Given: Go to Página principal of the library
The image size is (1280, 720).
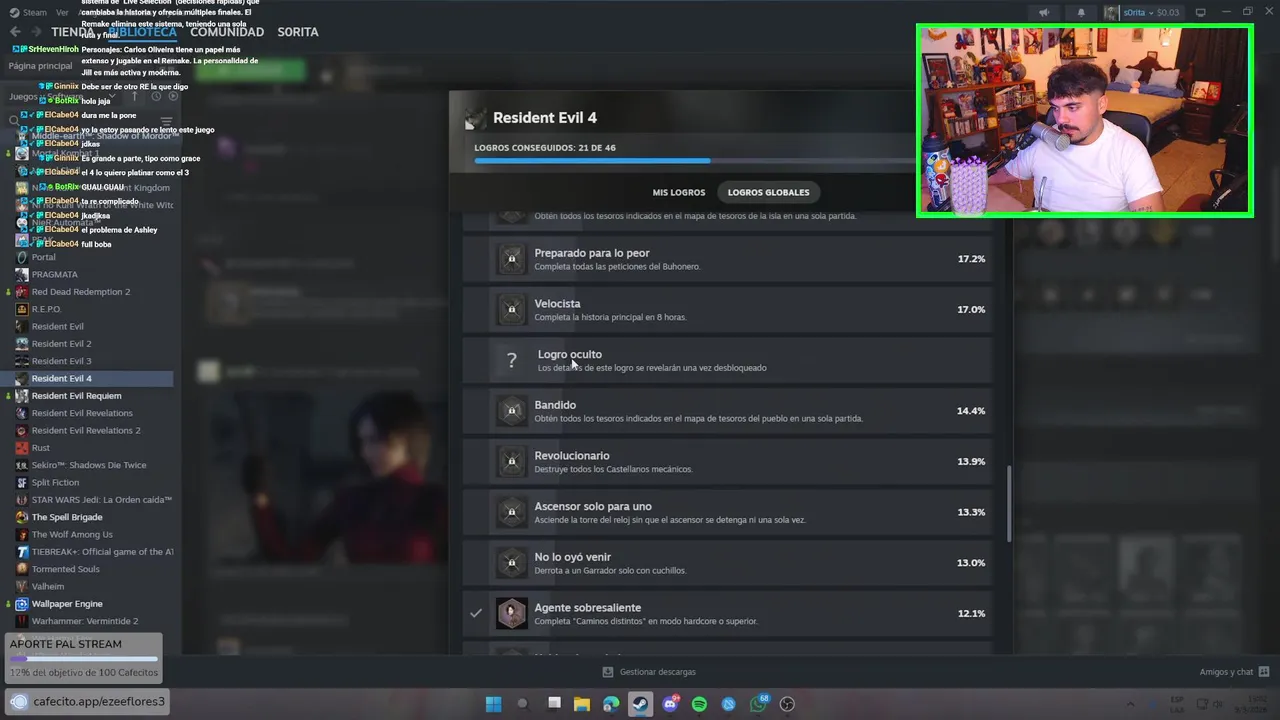Looking at the screenshot, I should (40, 66).
